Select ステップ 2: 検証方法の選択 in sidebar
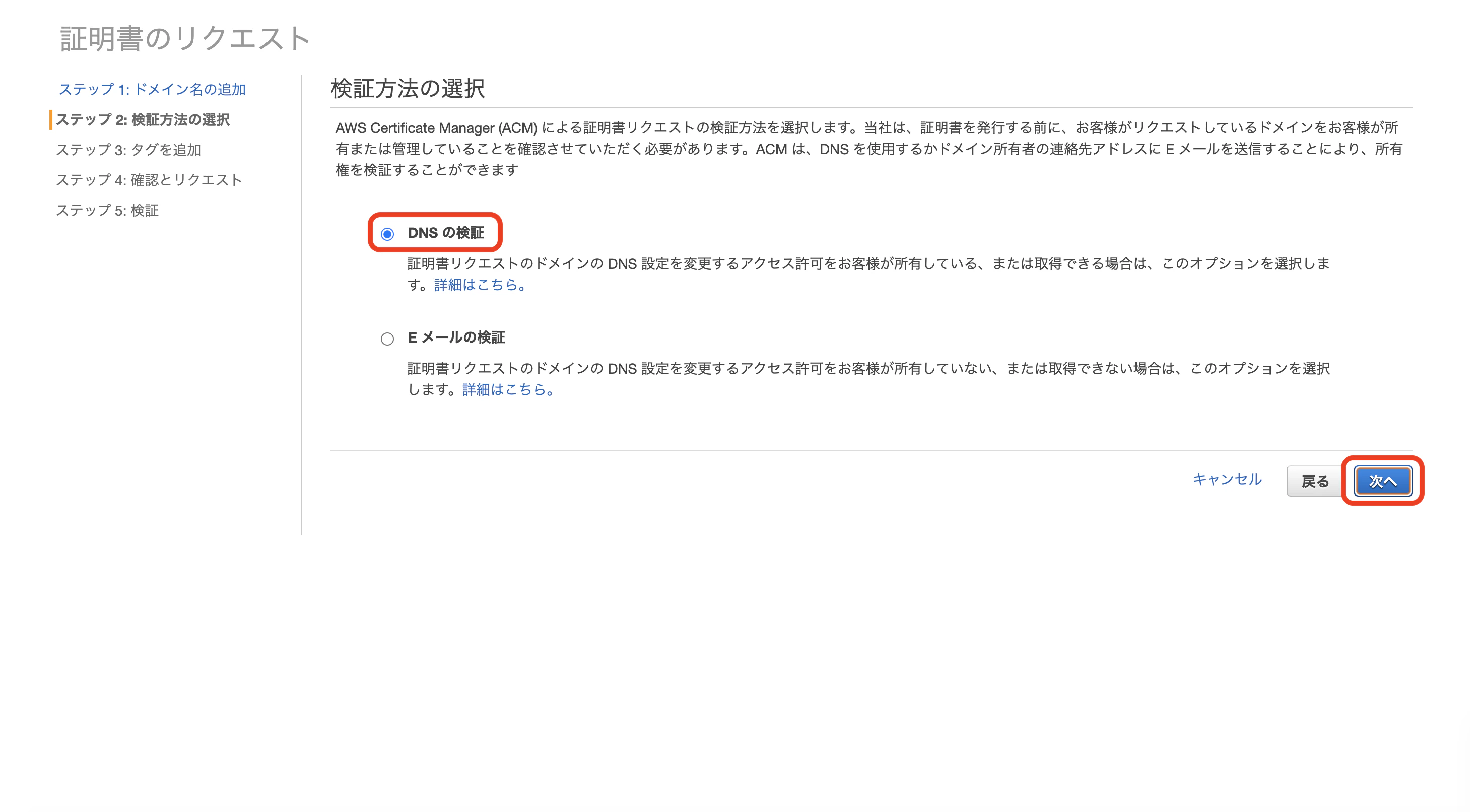The image size is (1470, 812). click(143, 120)
